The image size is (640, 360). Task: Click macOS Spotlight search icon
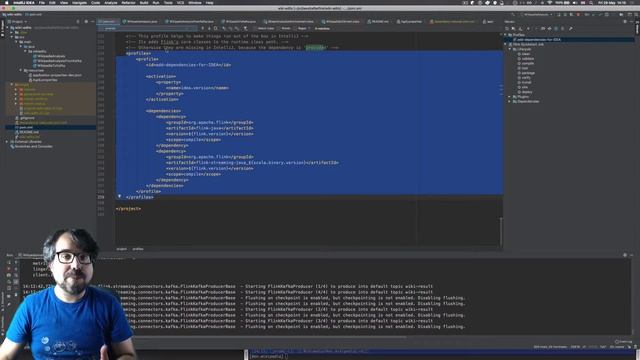[x=591, y=2]
